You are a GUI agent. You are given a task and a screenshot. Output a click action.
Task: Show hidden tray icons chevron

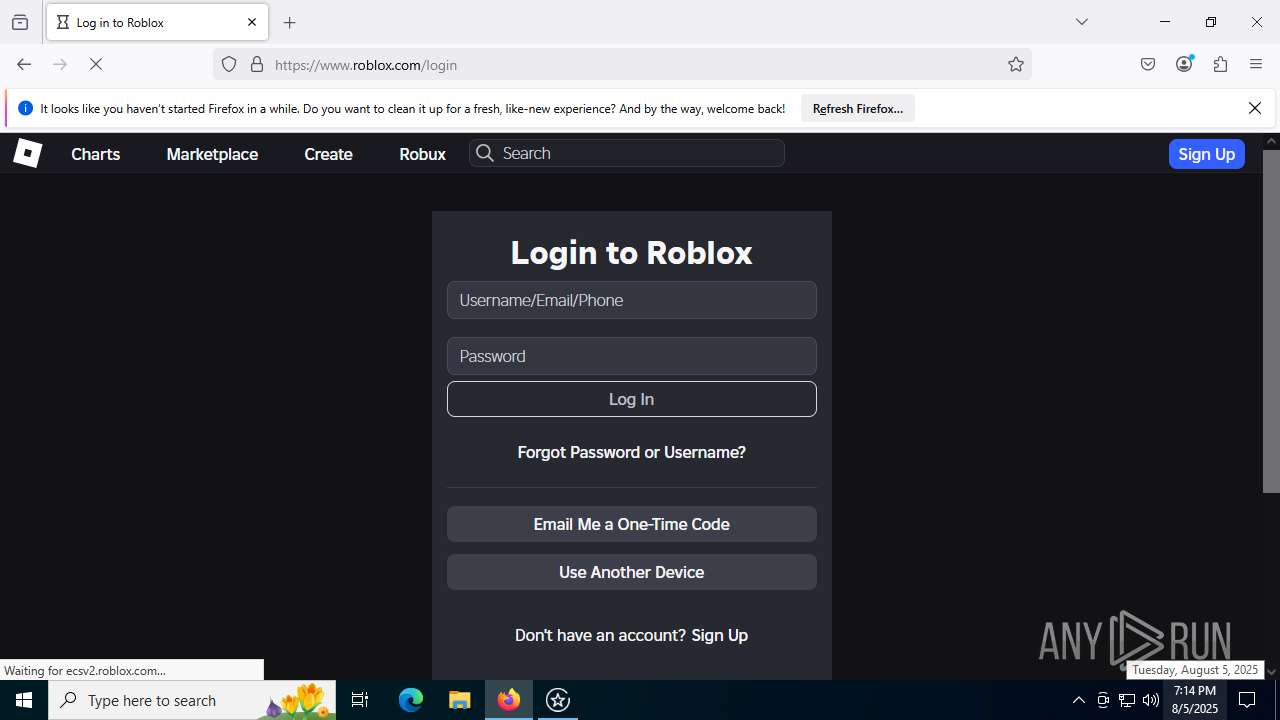1078,700
